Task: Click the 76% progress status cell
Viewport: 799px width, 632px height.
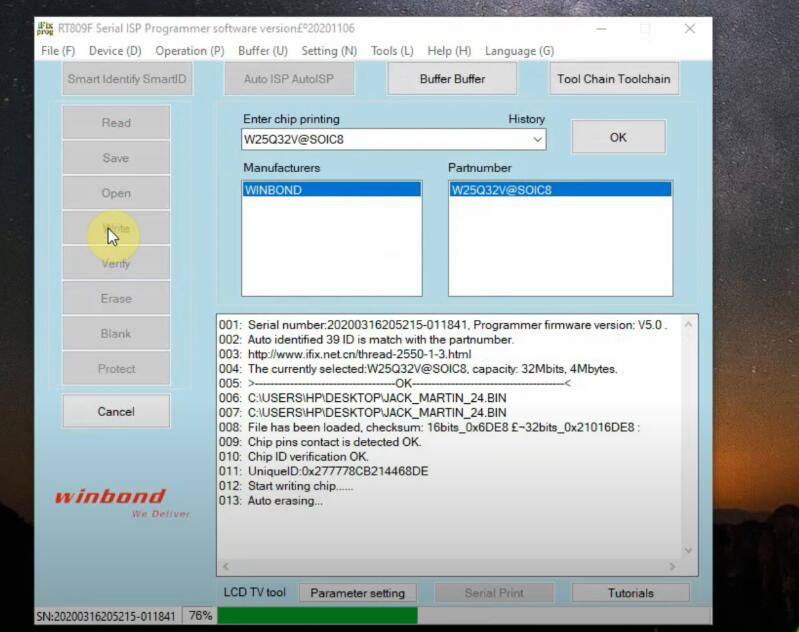Action: pyautogui.click(x=200, y=616)
